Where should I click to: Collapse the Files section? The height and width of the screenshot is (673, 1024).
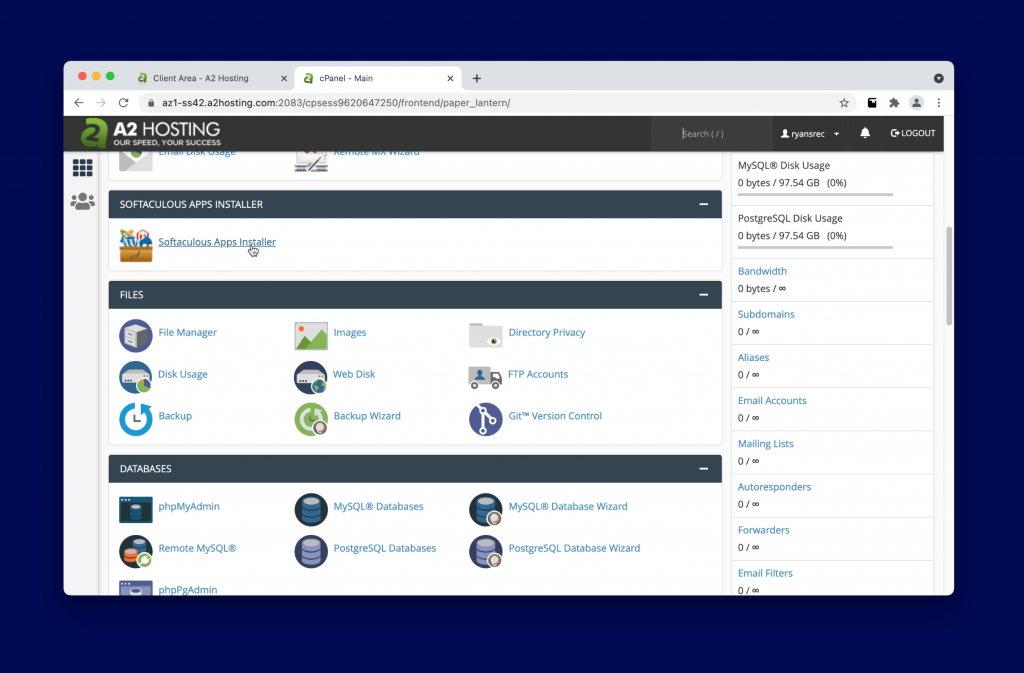(x=704, y=295)
